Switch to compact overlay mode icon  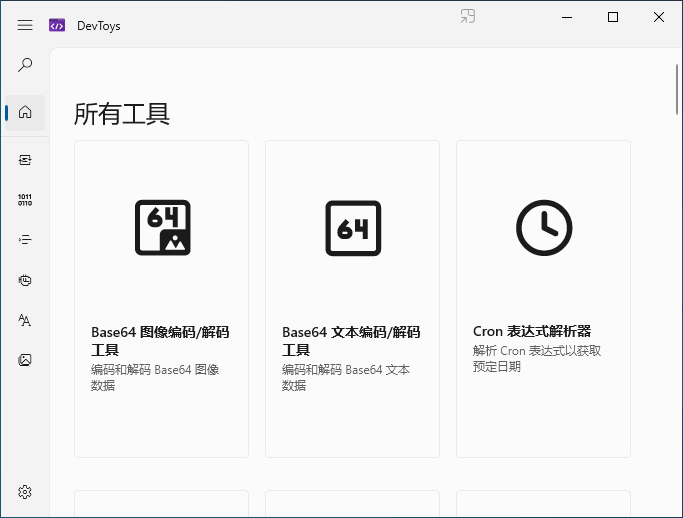click(468, 17)
